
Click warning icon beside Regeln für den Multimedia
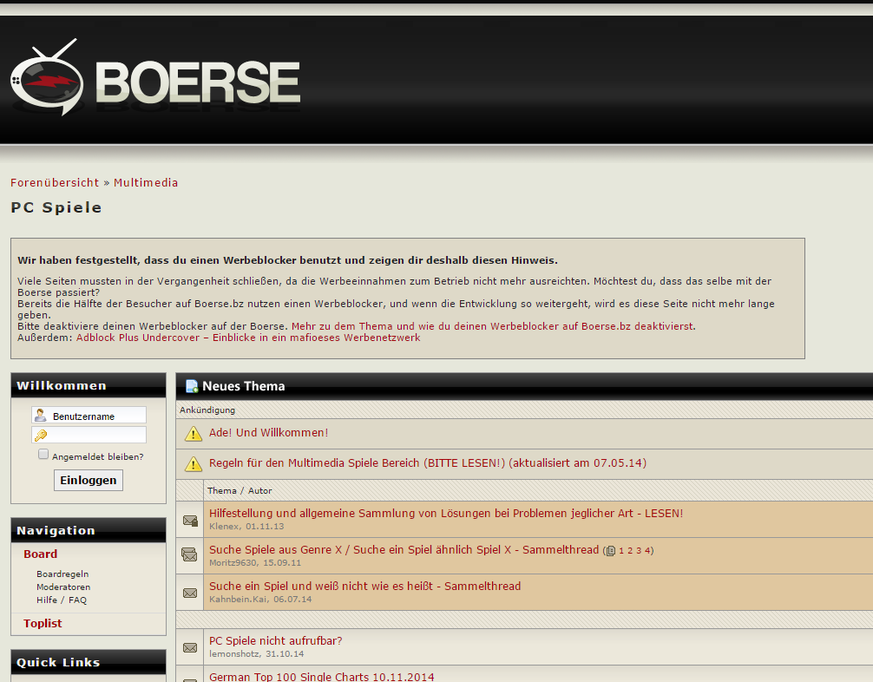193,464
